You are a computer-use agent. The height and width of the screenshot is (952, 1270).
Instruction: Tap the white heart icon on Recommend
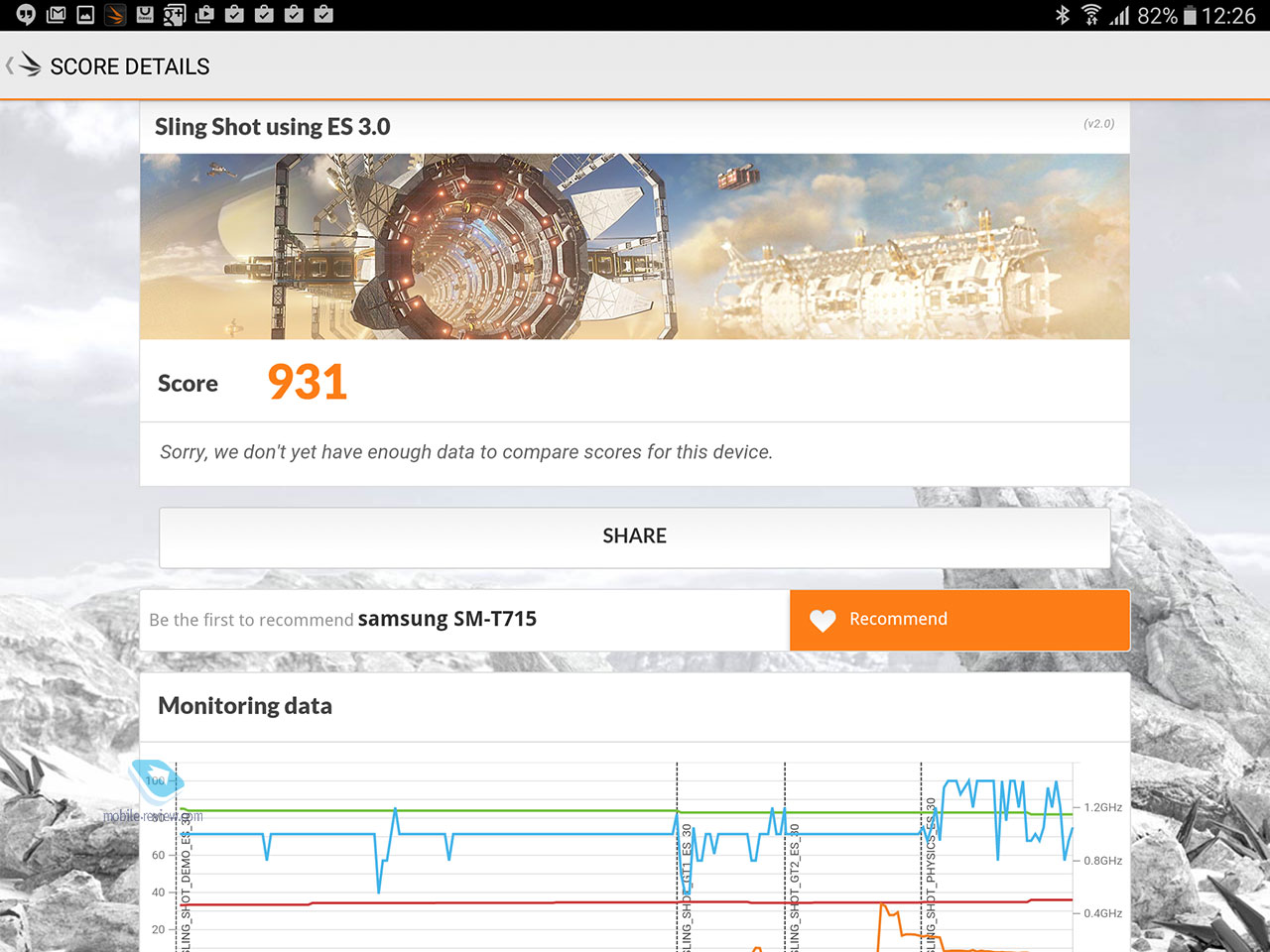(823, 621)
